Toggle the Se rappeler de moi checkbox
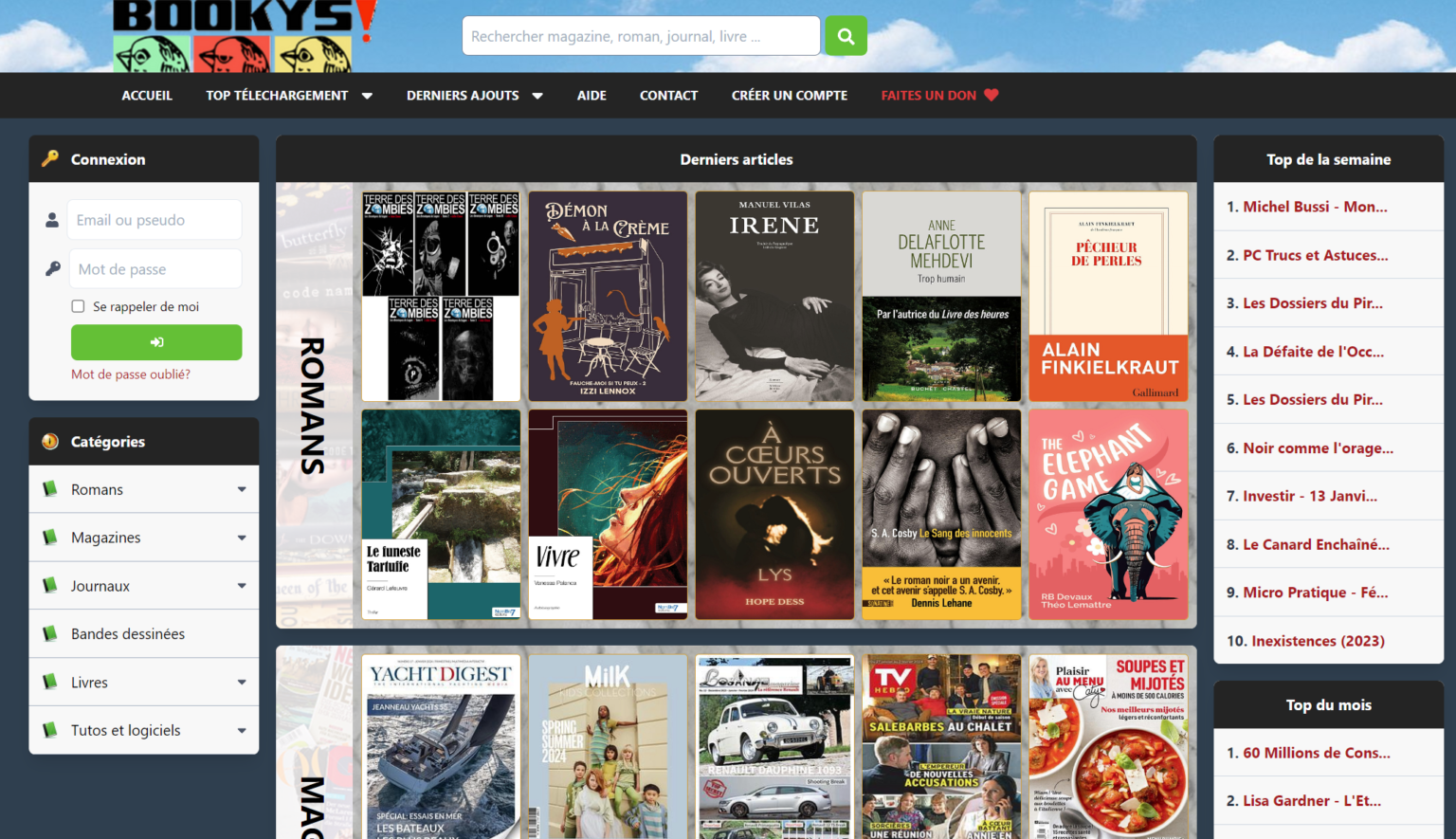 78,306
